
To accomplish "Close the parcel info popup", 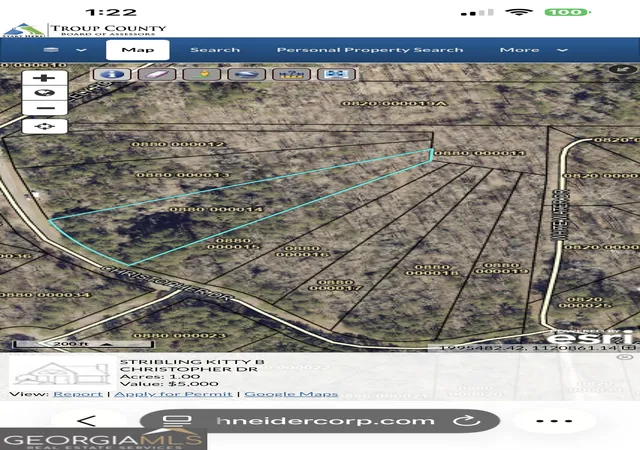I will [624, 357].
